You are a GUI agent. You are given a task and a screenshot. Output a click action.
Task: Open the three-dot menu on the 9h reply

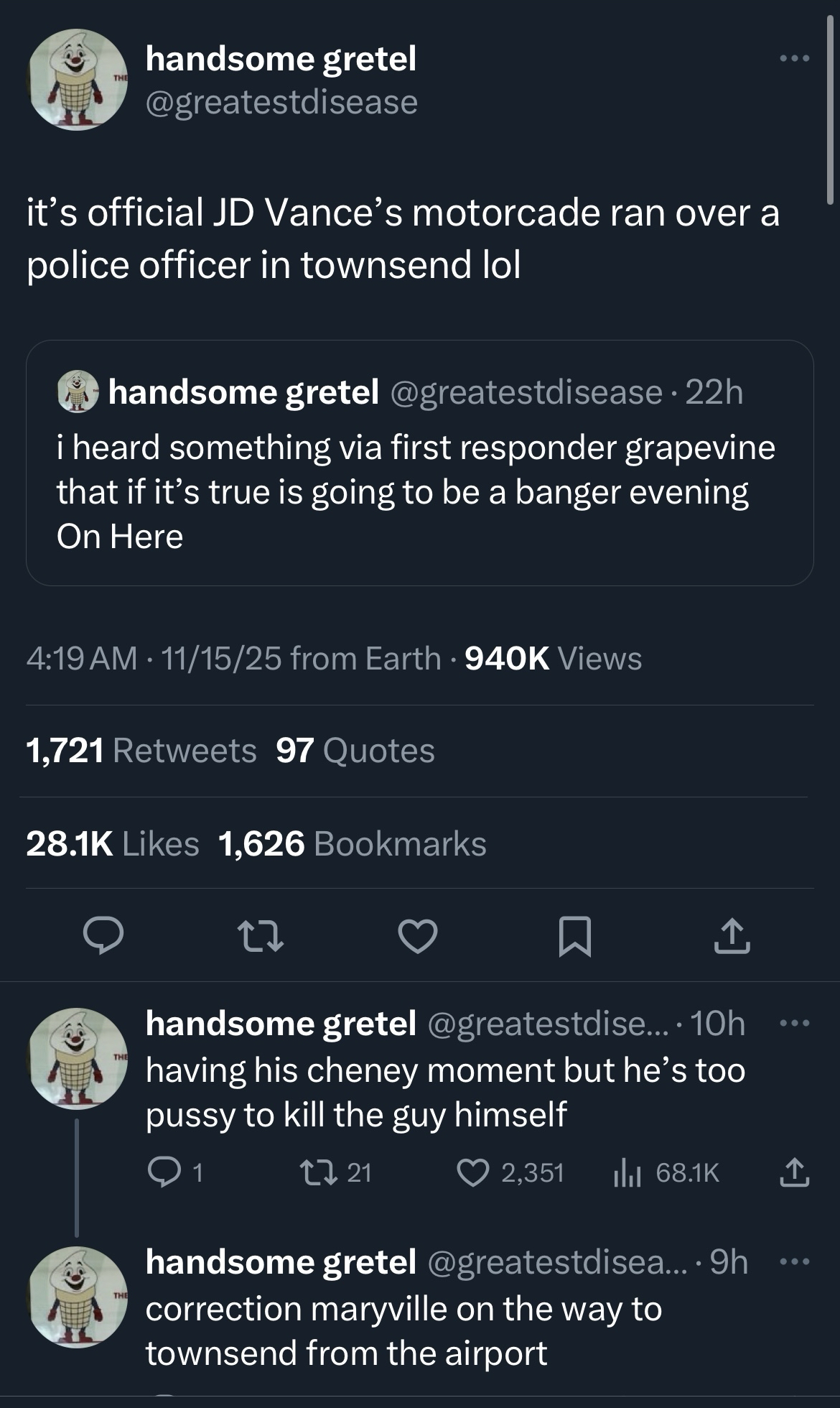coord(795,1261)
